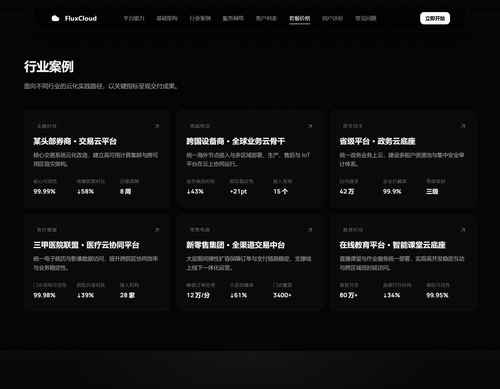500x389 pixels.
Task: Click the 大促期间弹性扩容 description text
Action: (x=249, y=263)
